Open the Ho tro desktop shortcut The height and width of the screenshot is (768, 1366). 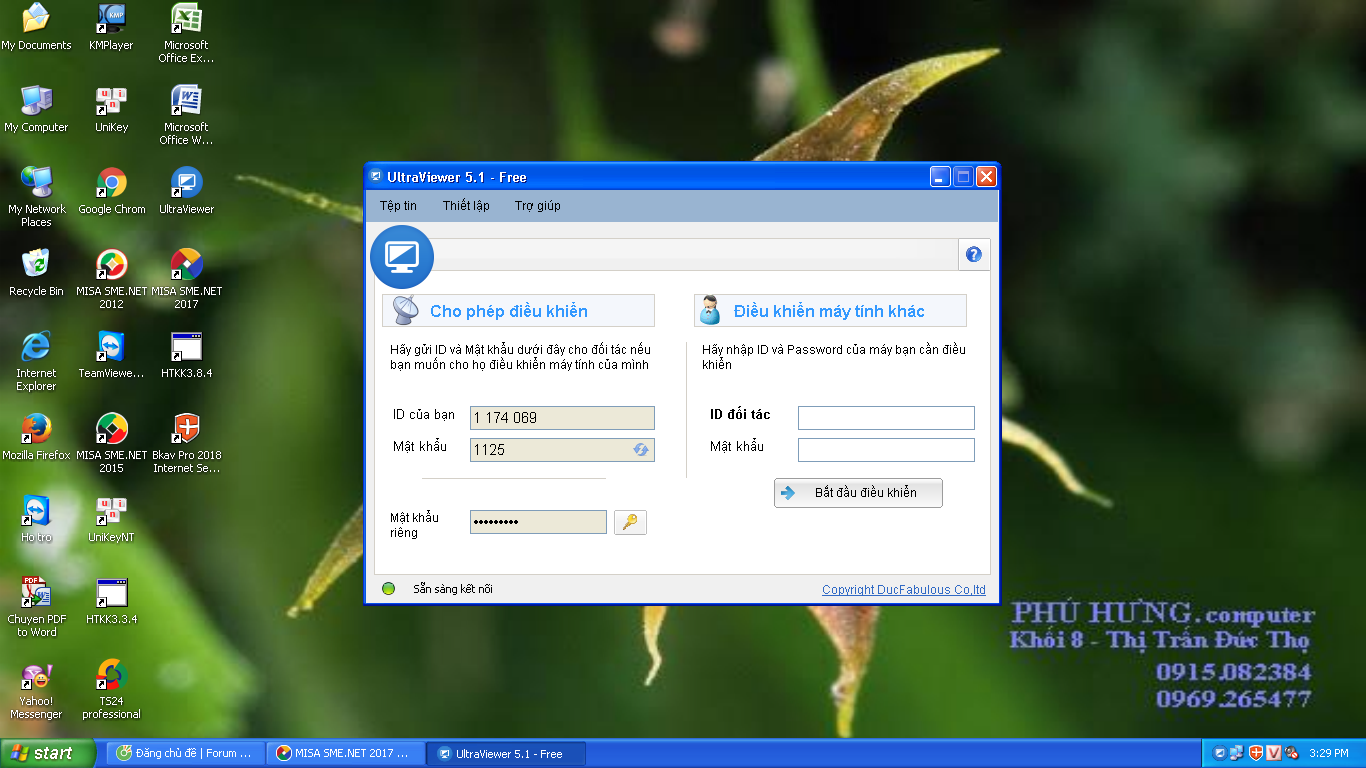point(36,519)
